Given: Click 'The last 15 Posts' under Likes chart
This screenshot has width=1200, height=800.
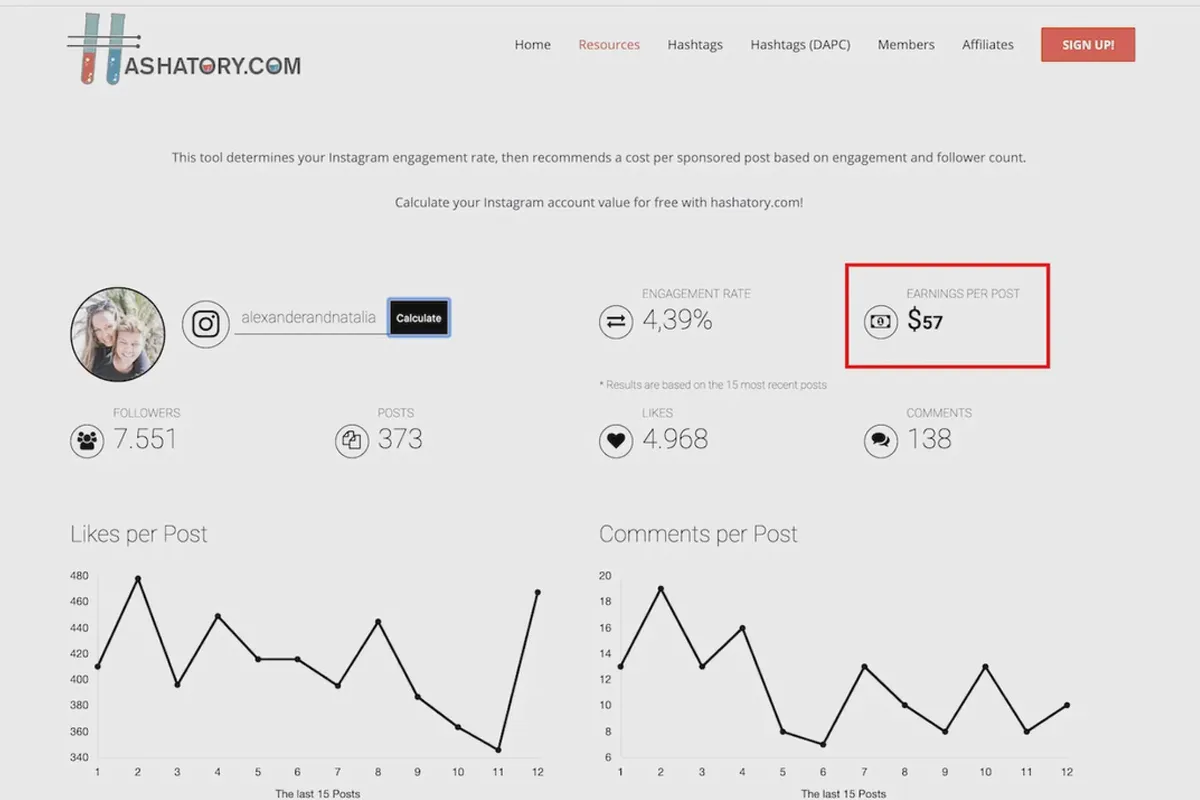Looking at the screenshot, I should click(318, 794).
